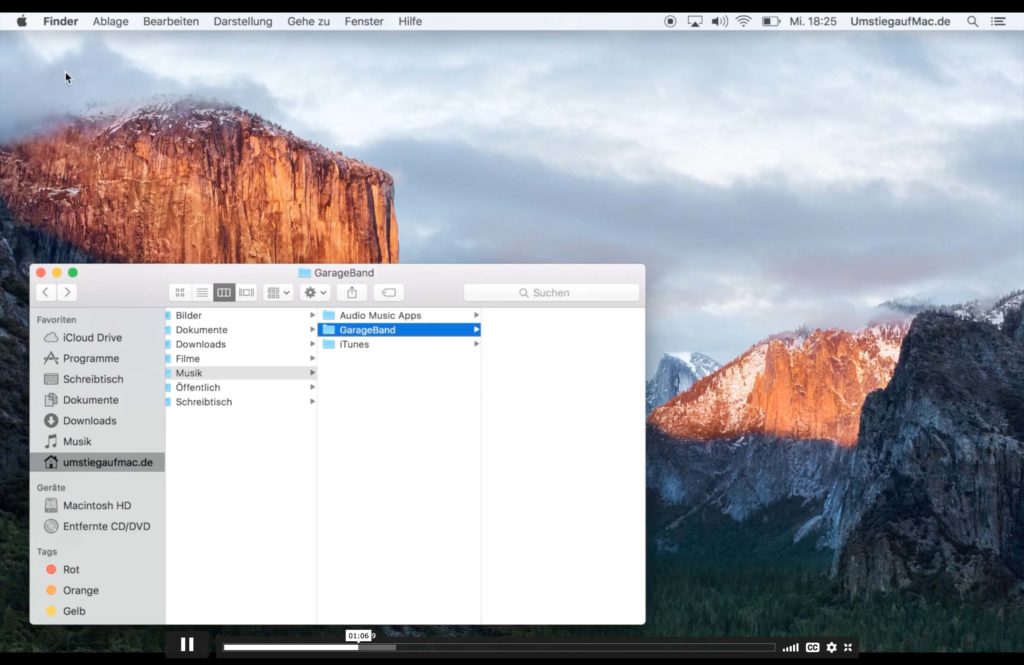Click the Share toolbar button
The width and height of the screenshot is (1024, 665).
click(x=352, y=293)
